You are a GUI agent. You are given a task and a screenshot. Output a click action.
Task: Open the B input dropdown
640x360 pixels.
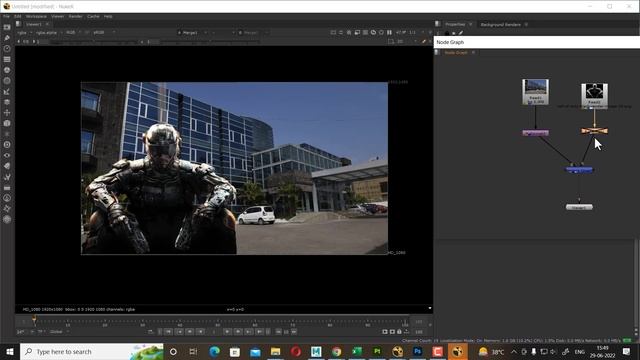click(253, 32)
